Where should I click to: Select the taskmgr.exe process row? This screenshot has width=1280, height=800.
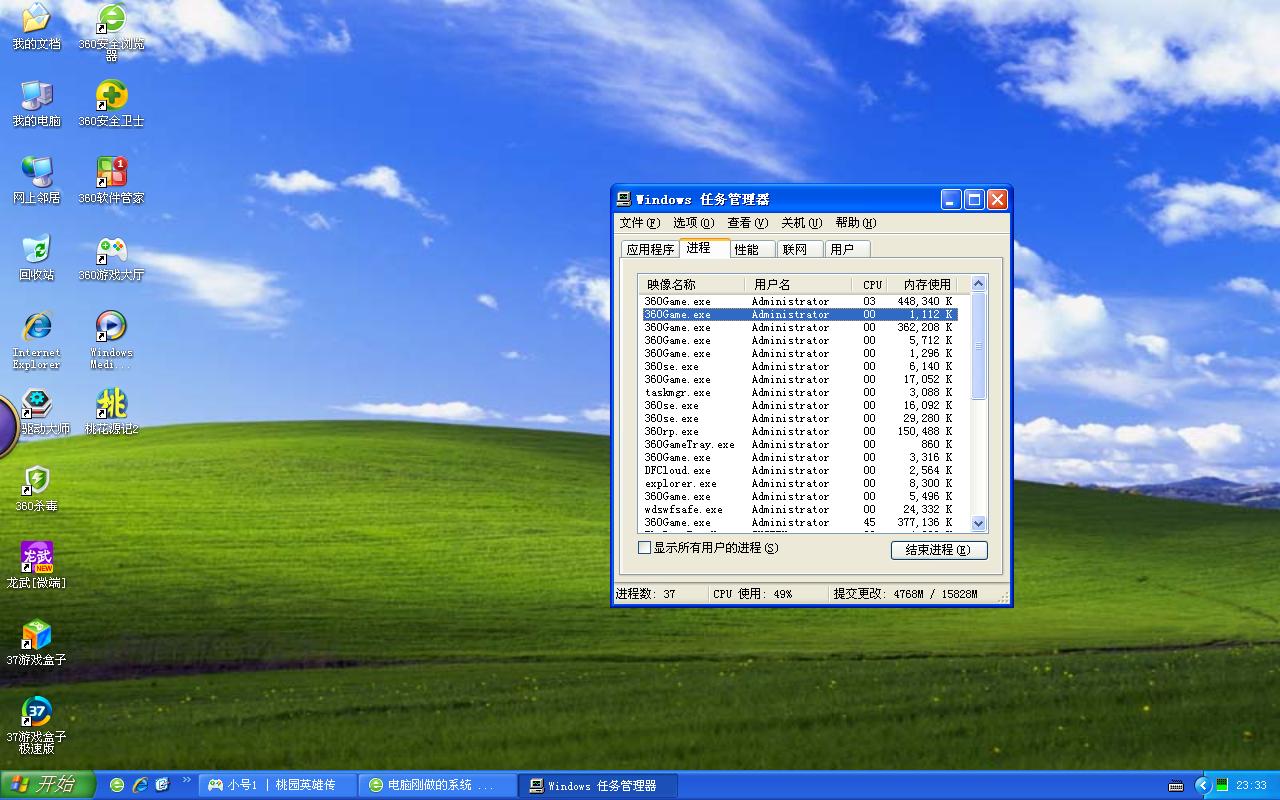(x=800, y=392)
